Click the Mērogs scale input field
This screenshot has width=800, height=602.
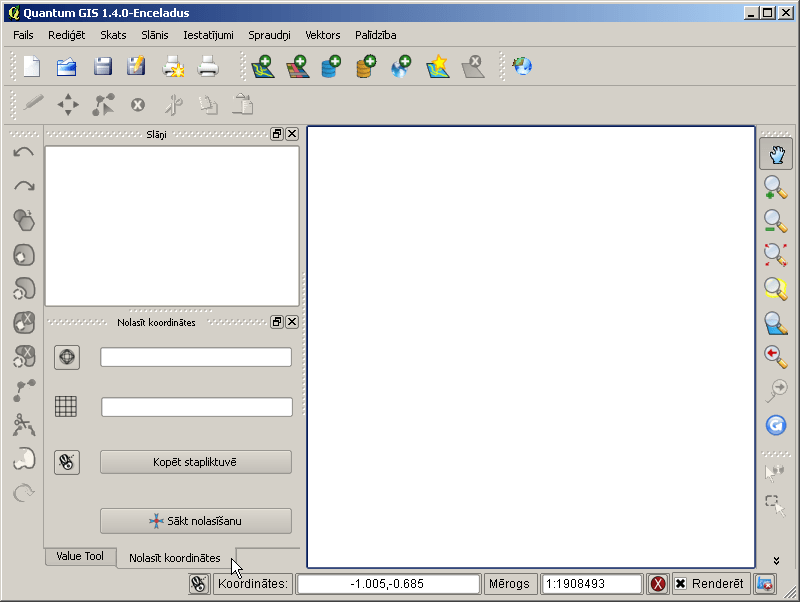tap(591, 584)
